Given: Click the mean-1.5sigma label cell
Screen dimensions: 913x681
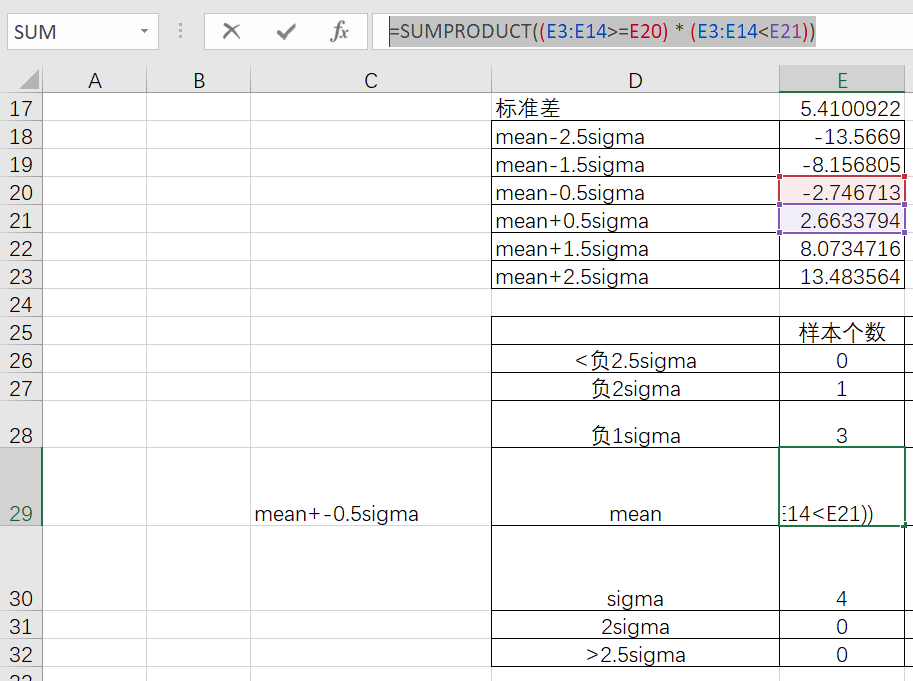Looking at the screenshot, I should coord(635,164).
